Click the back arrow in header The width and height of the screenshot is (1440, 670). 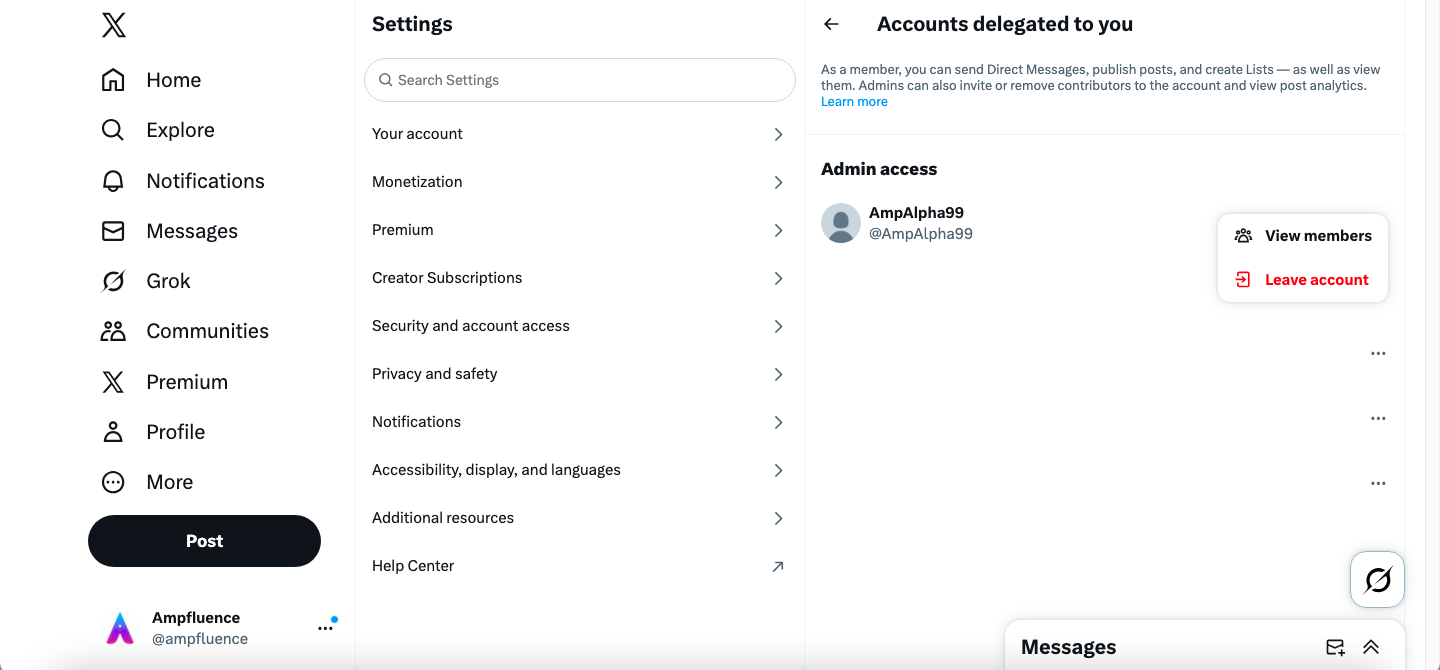(831, 24)
